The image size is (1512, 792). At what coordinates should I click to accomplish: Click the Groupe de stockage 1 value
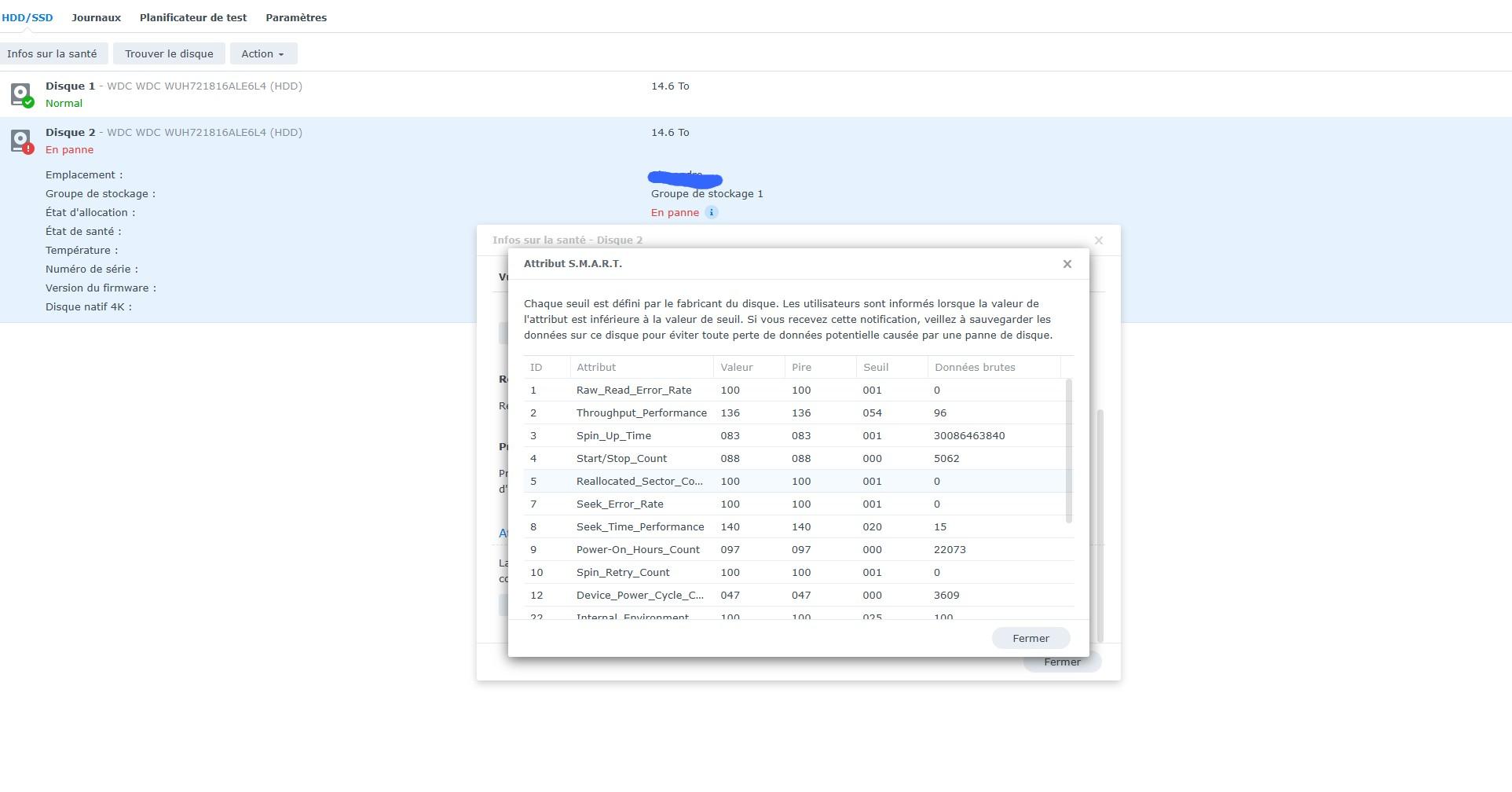pyautogui.click(x=707, y=193)
